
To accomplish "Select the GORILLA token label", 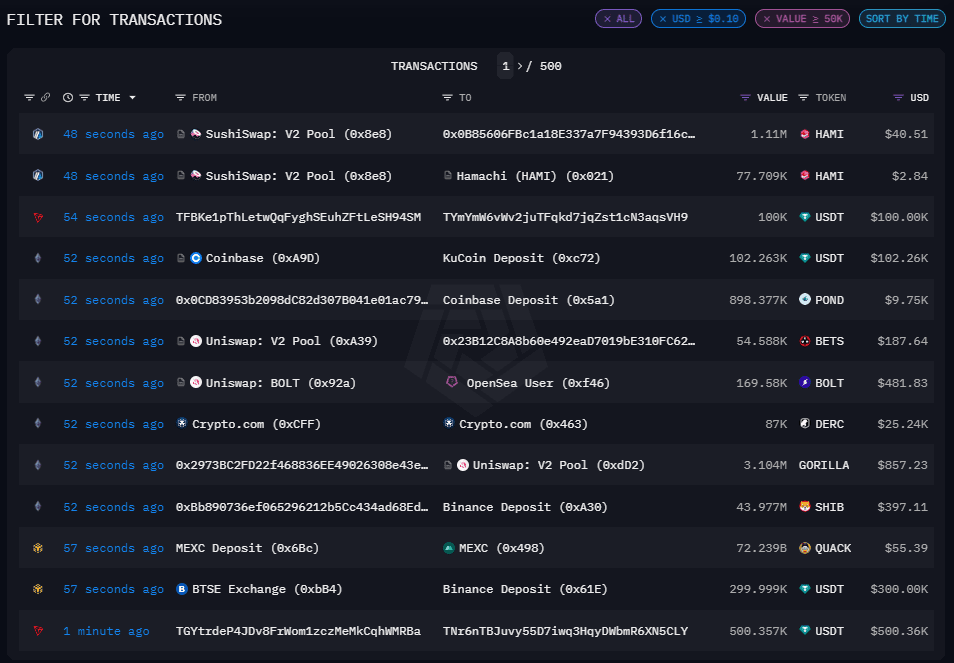I will 824,465.
